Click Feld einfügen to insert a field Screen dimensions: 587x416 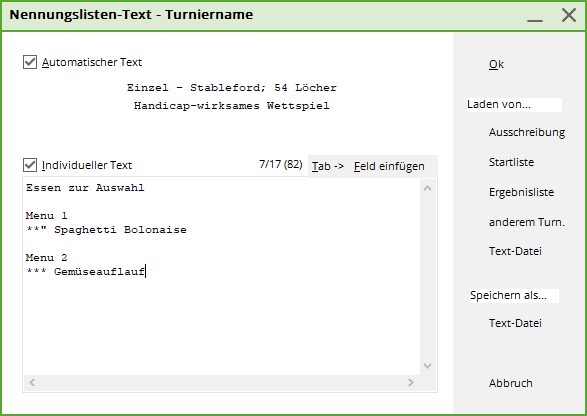[x=389, y=166]
